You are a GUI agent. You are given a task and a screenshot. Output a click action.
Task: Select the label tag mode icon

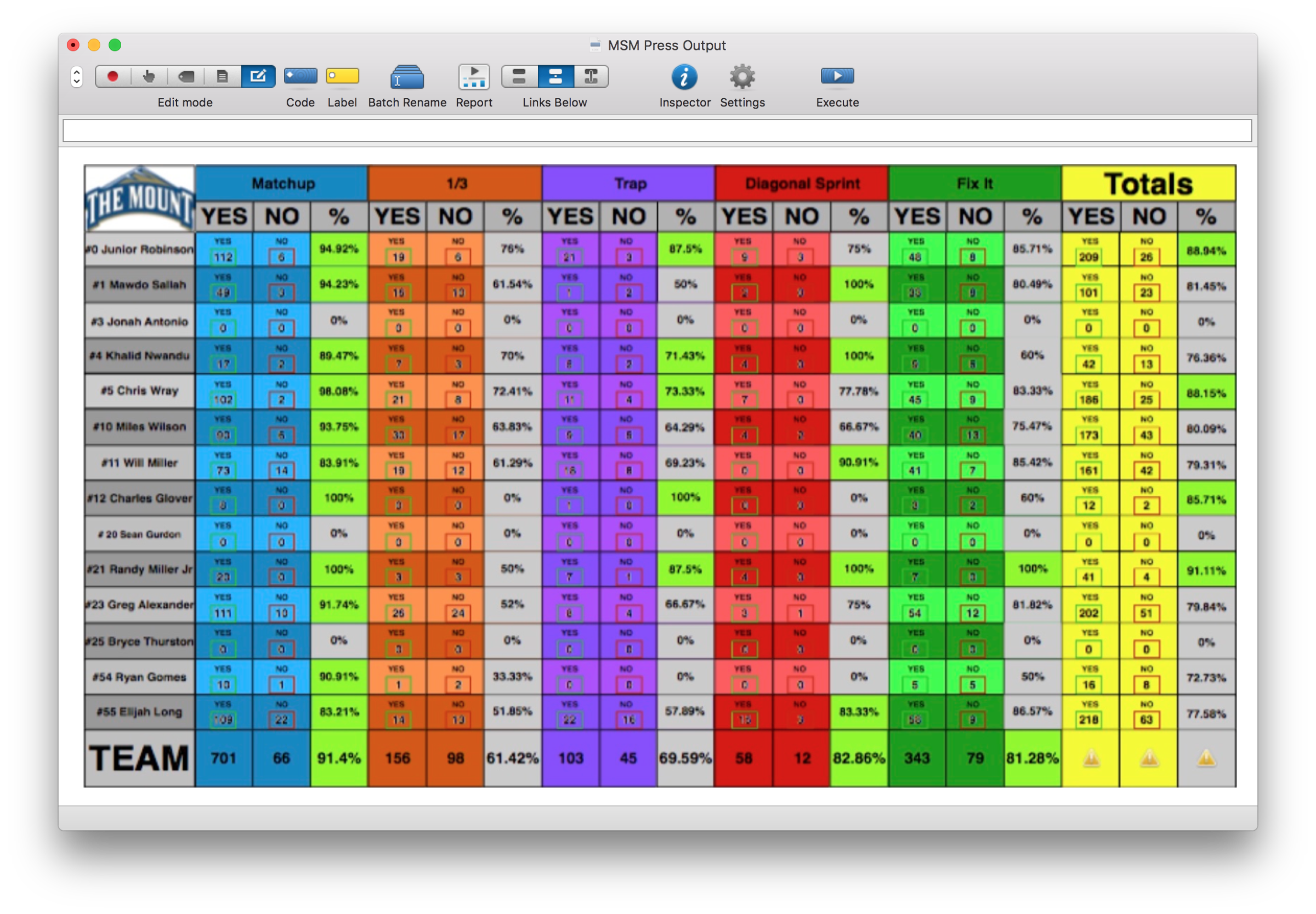[185, 76]
